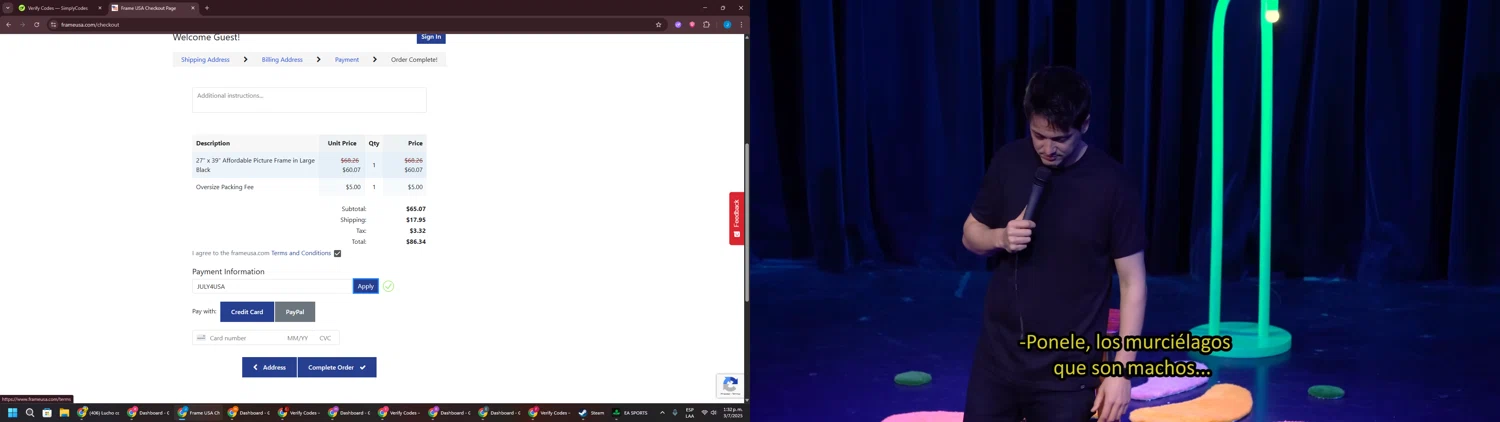Click the Complete Order button
Image resolution: width=1500 pixels, height=422 pixels.
click(337, 367)
